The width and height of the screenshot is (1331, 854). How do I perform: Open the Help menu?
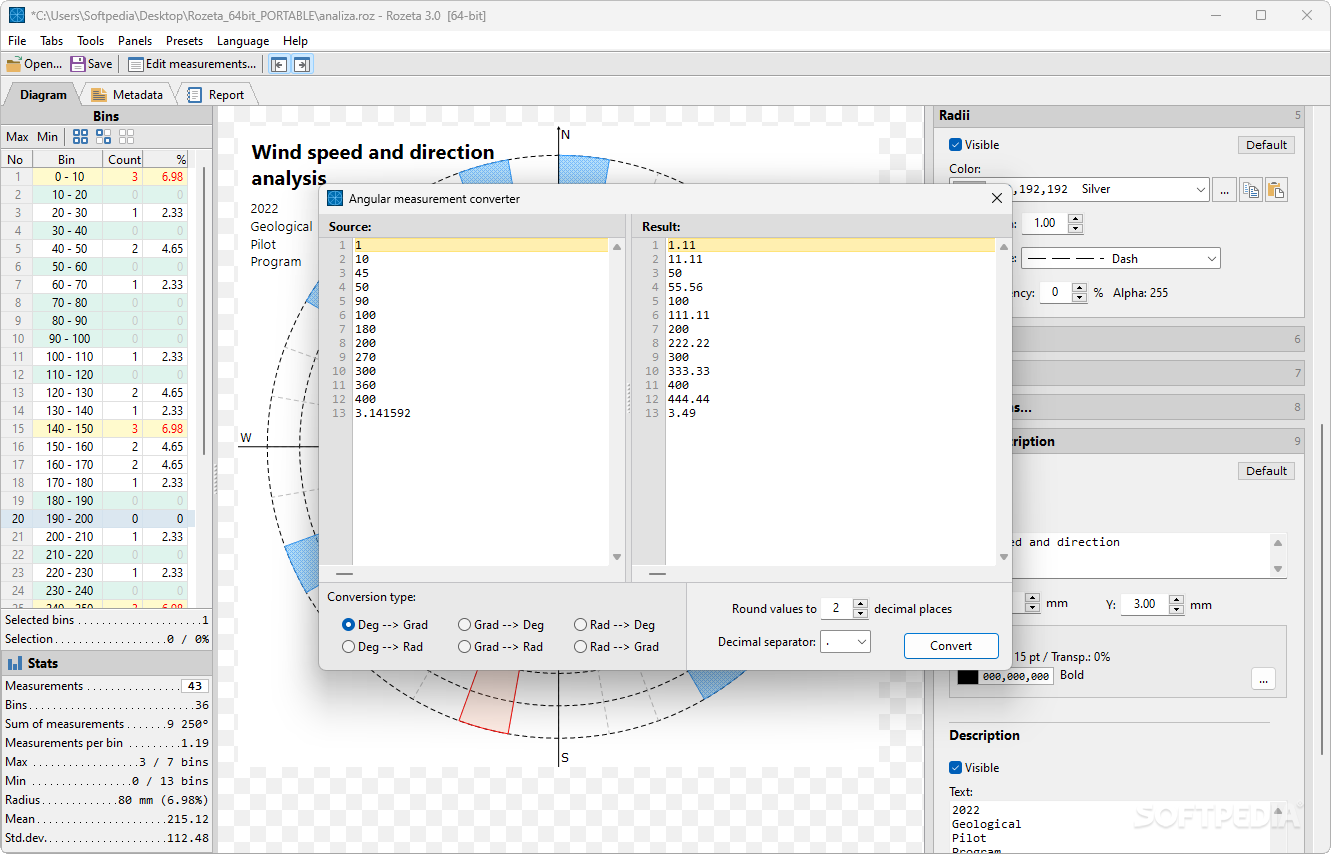click(295, 41)
